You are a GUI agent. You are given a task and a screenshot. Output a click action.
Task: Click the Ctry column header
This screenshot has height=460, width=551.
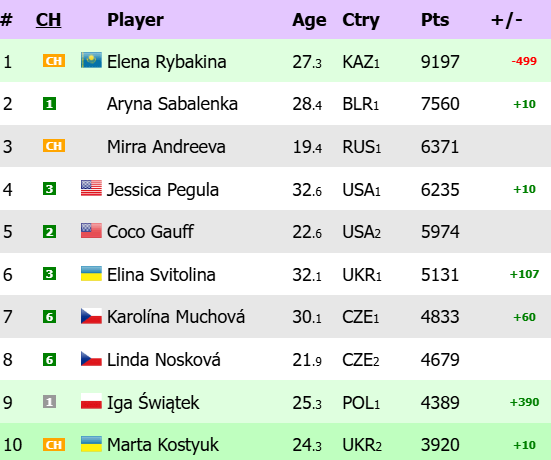point(361,20)
